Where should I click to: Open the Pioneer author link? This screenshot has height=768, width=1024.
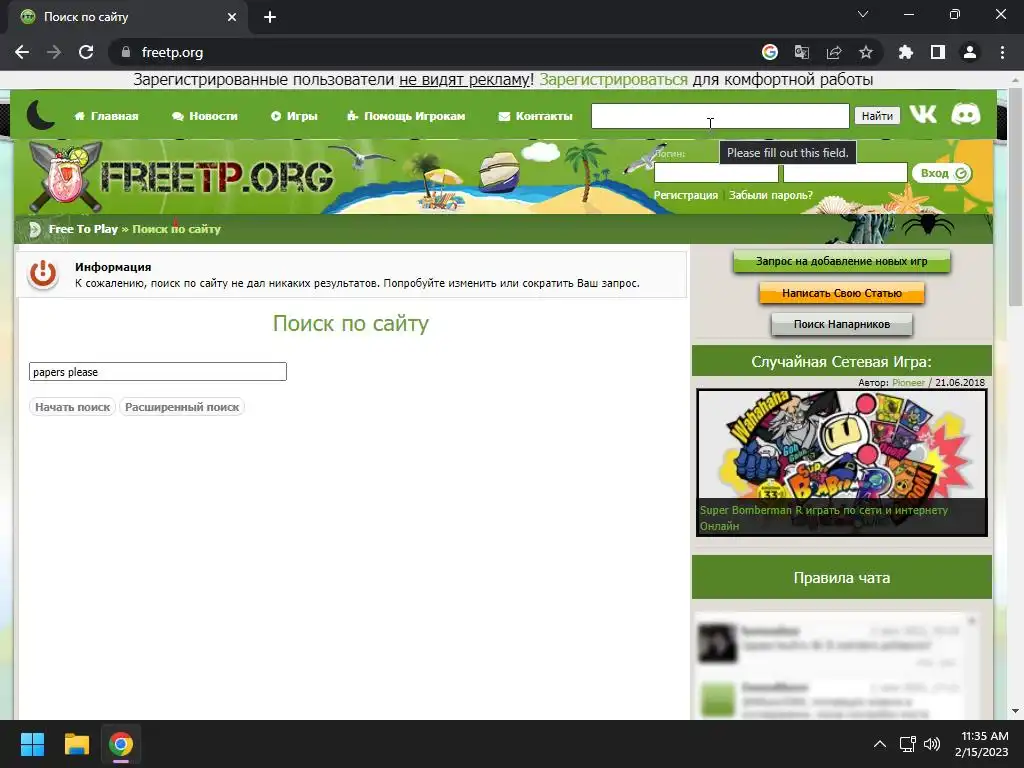908,383
